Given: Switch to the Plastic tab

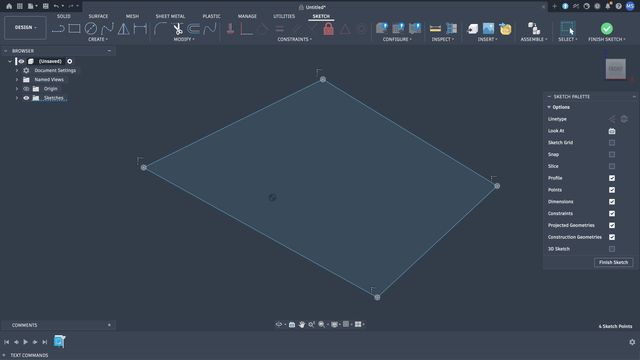Looking at the screenshot, I should click(x=211, y=16).
